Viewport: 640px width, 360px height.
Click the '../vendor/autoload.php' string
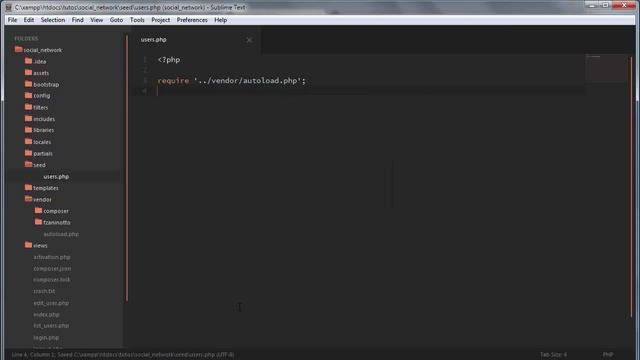(248, 80)
